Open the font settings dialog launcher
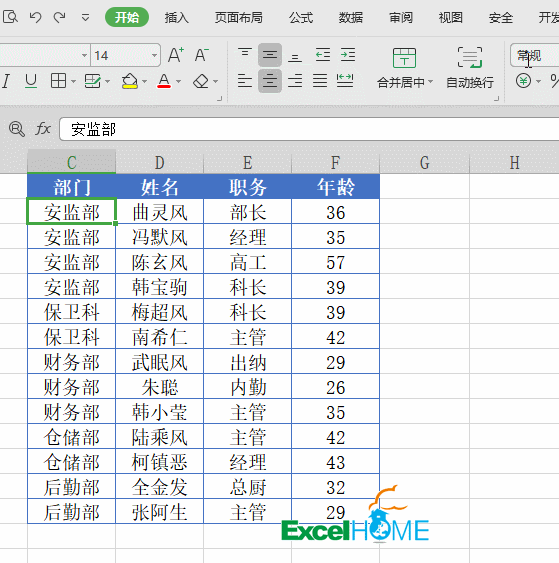 pos(219,98)
